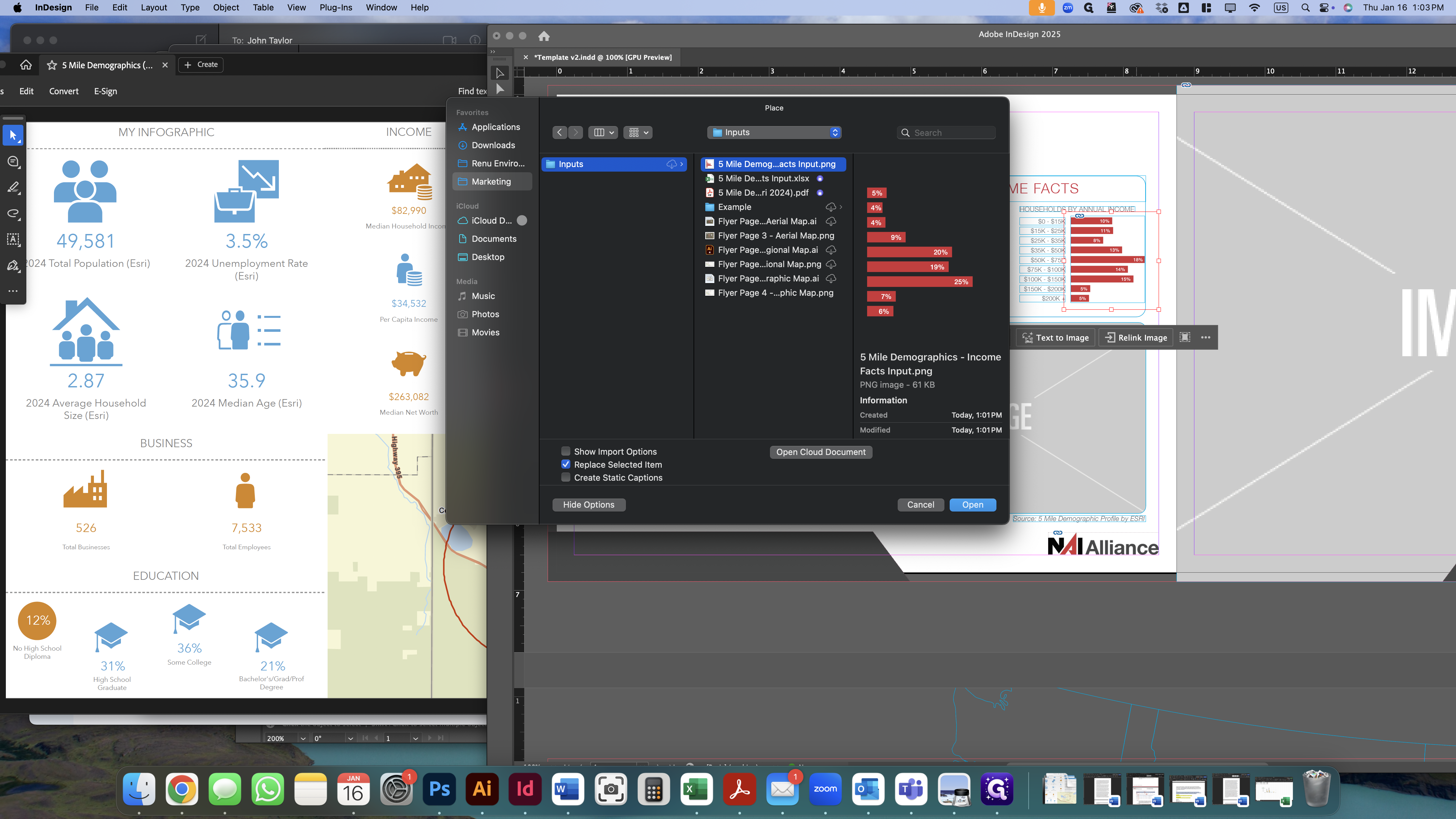Screen dimensions: 1456x819
Task: Select the Acrobat text box tool
Action: point(13,240)
